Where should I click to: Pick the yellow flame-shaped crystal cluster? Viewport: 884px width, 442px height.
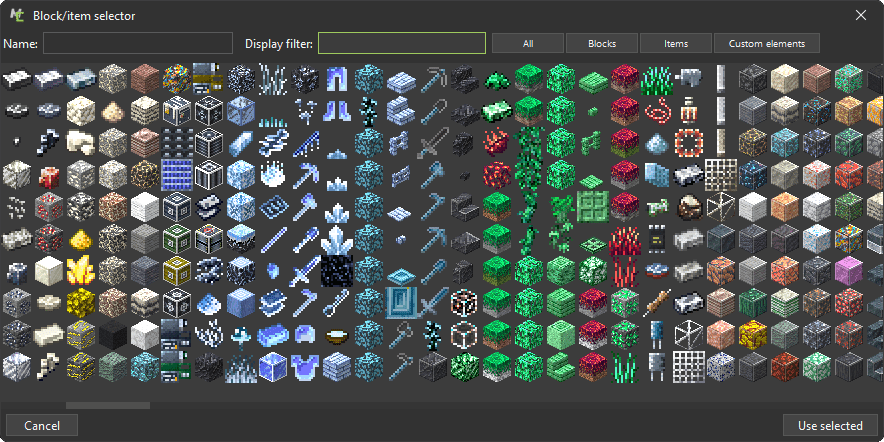click(80, 271)
